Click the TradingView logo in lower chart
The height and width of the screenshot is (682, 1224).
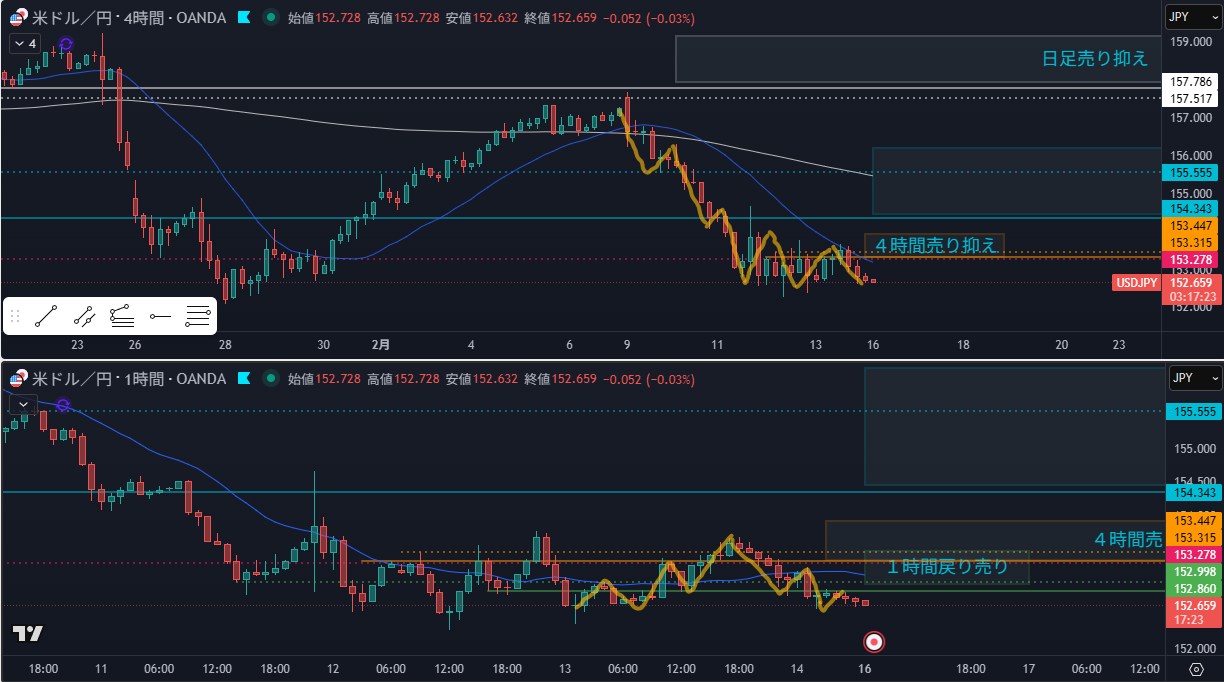click(x=27, y=633)
